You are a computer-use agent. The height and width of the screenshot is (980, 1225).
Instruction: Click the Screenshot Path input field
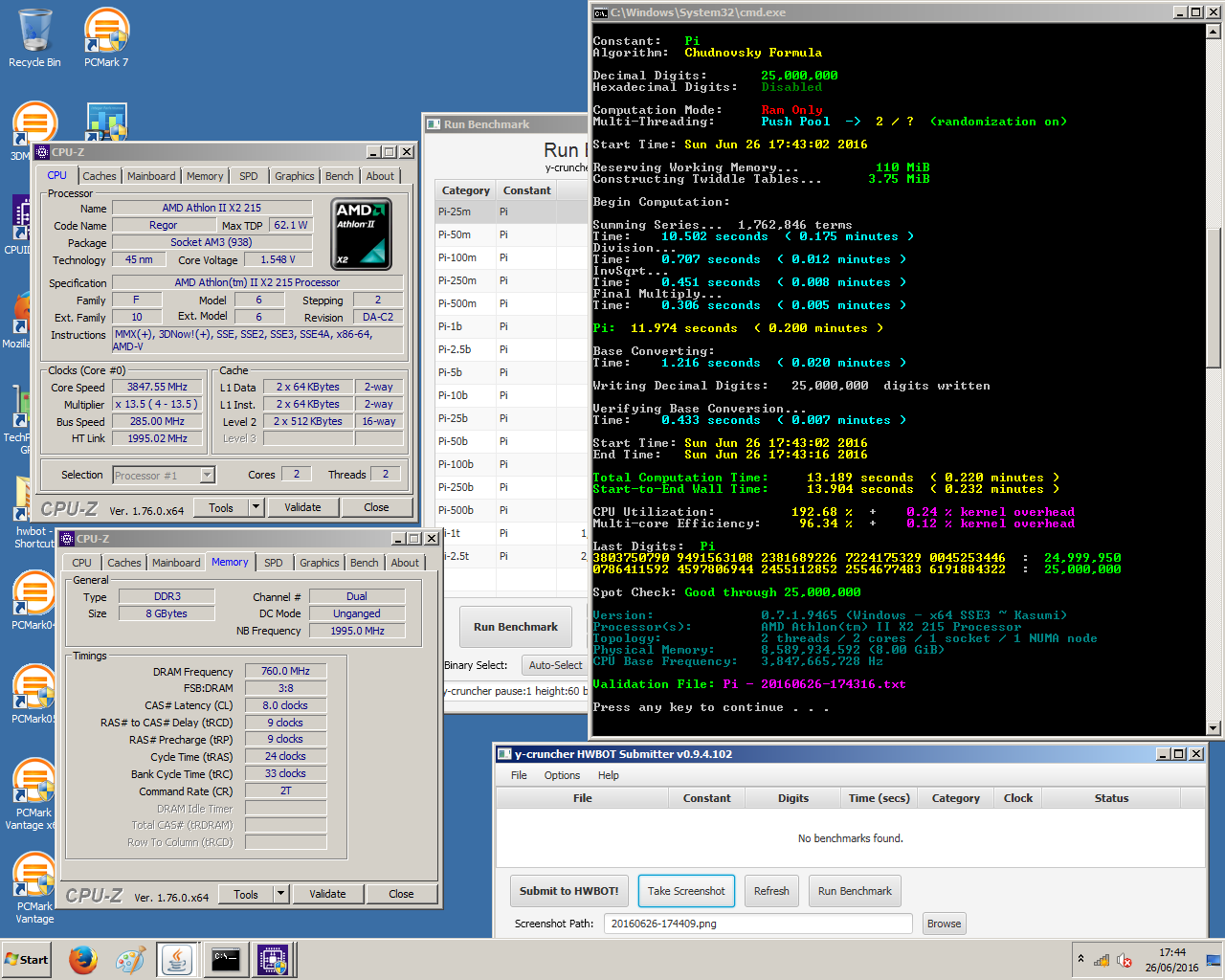point(757,924)
